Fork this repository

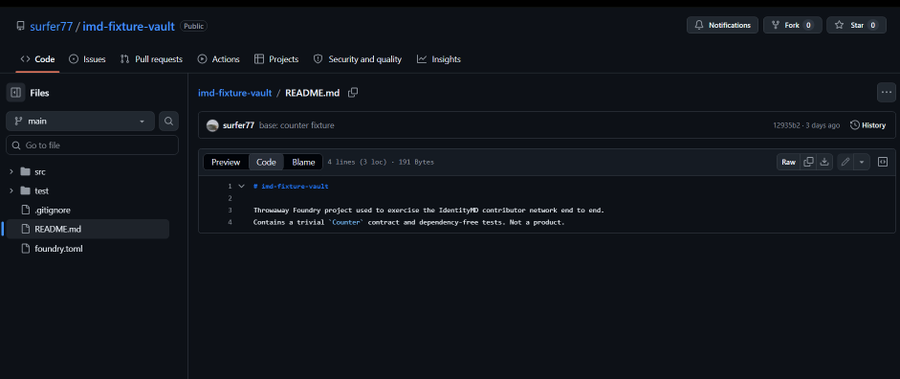point(792,25)
